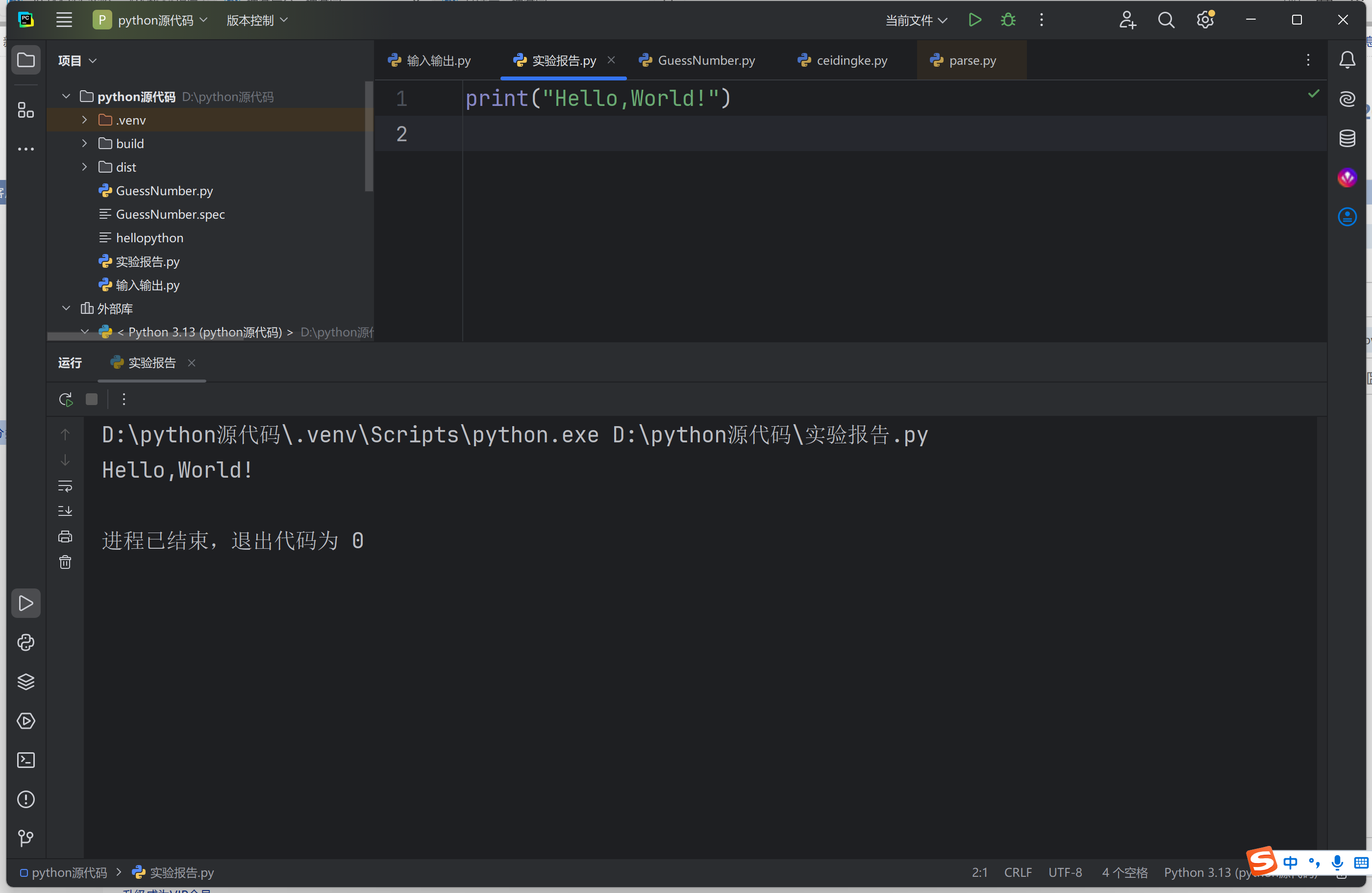Rerun the 实验报告 script

(x=66, y=399)
